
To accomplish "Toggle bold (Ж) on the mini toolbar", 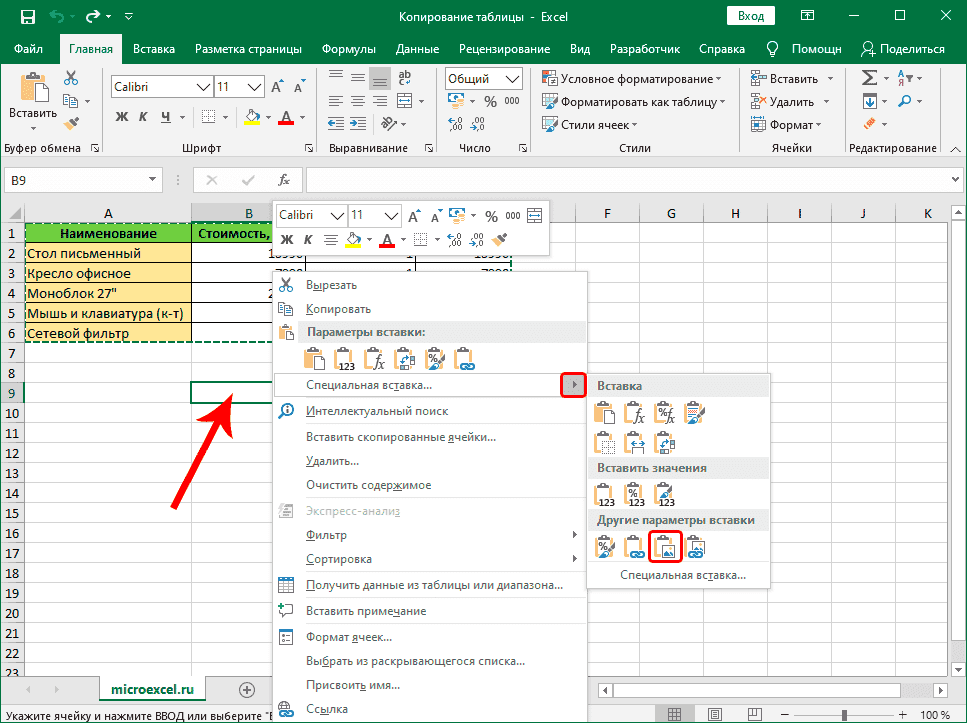I will (286, 240).
